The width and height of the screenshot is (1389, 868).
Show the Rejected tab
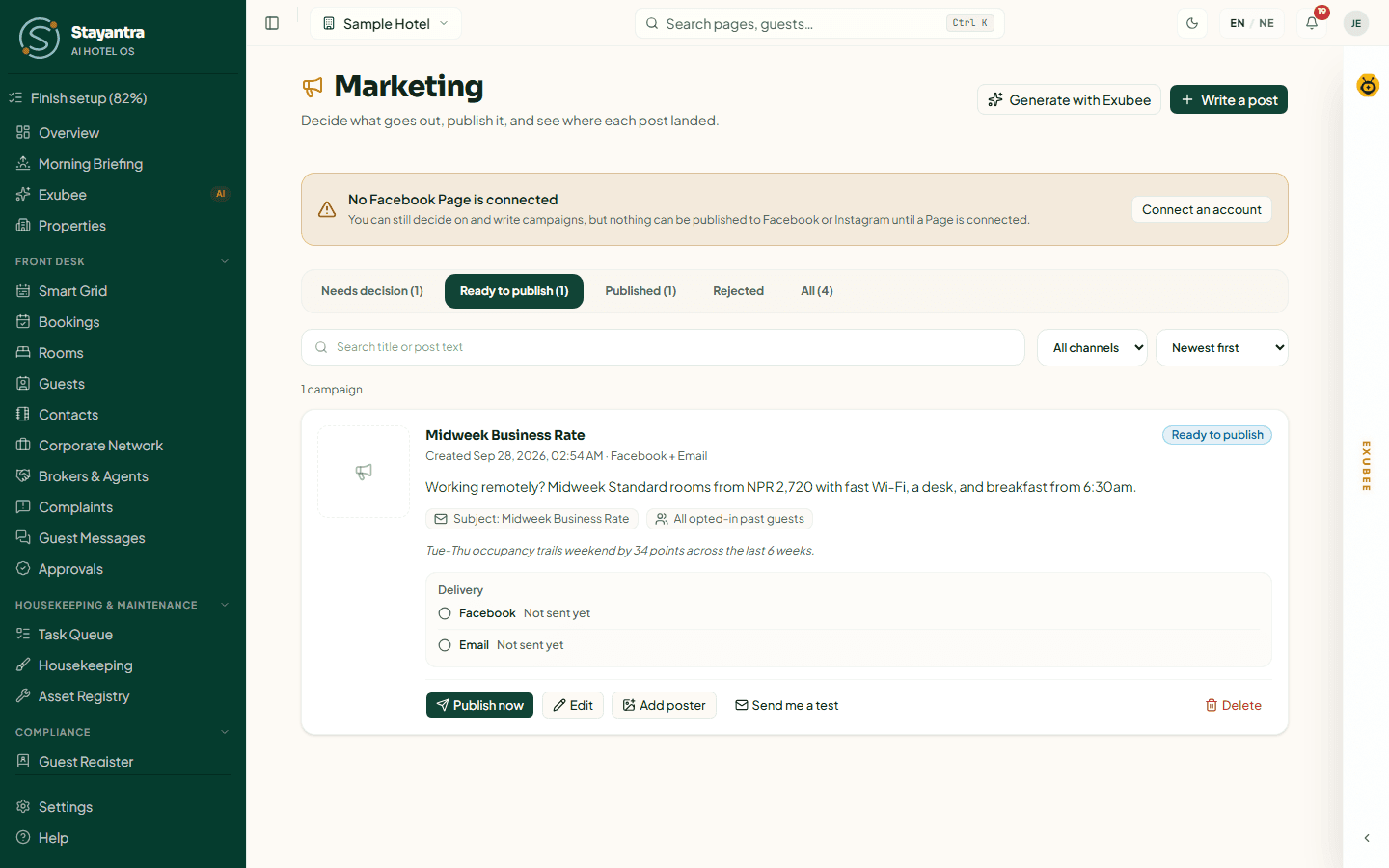(x=738, y=291)
